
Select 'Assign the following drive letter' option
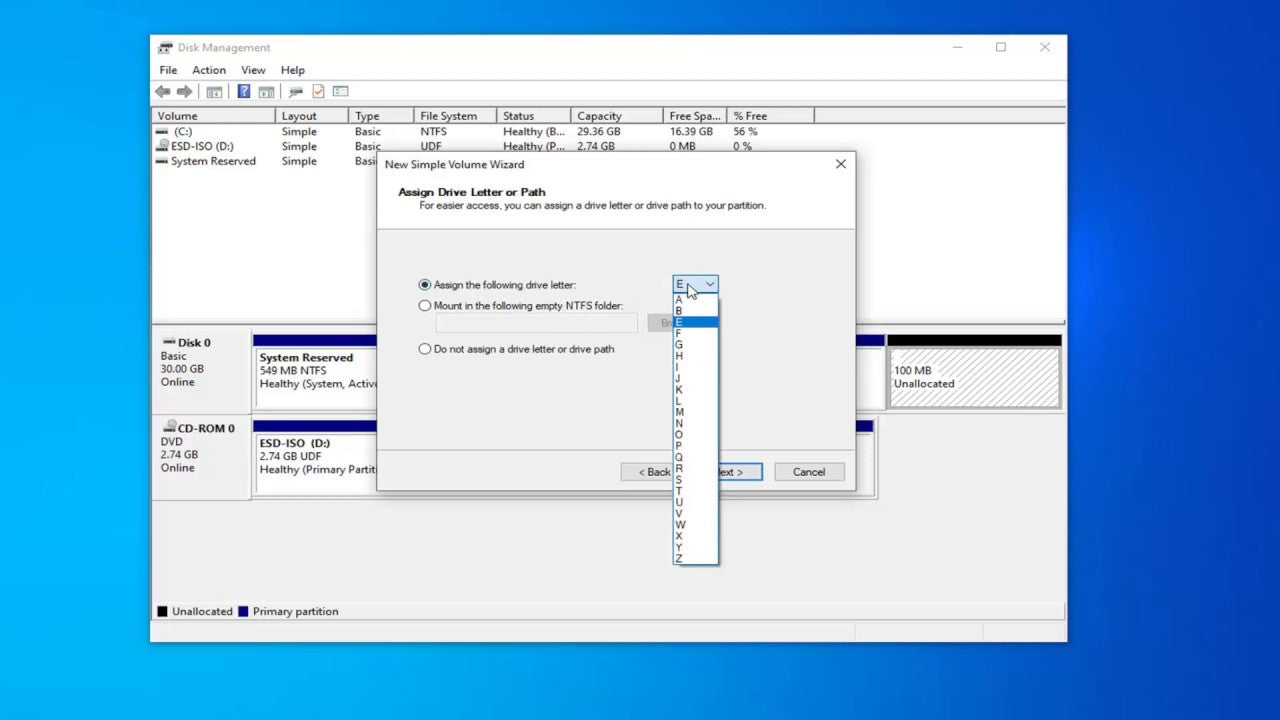pos(425,284)
